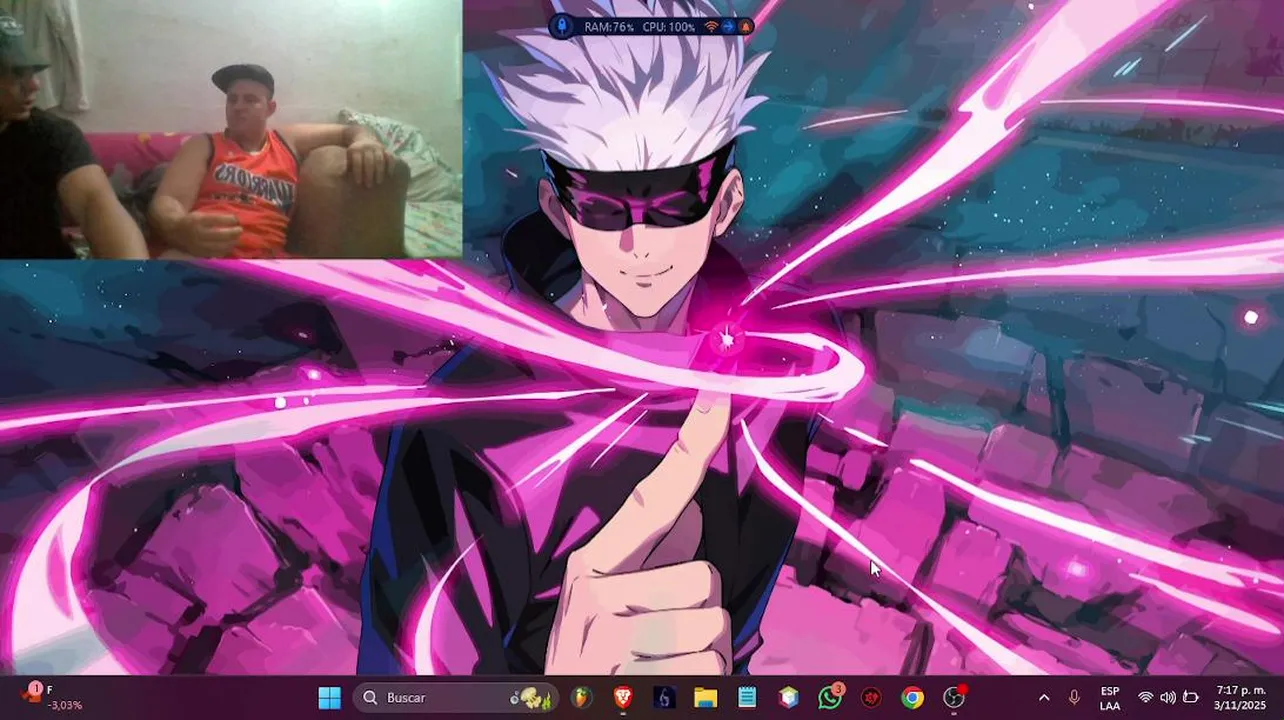Open Google Chrome from the taskbar
The width and height of the screenshot is (1284, 720).
click(x=912, y=697)
